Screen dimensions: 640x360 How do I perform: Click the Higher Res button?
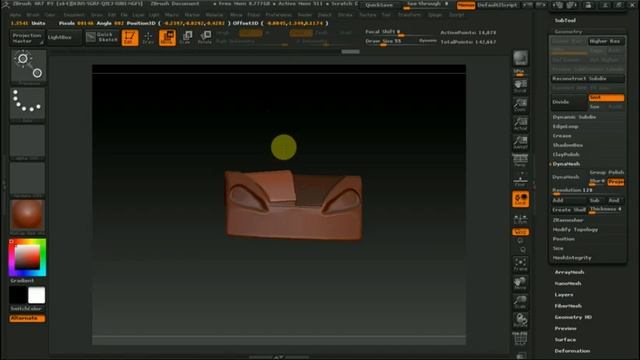607,41
